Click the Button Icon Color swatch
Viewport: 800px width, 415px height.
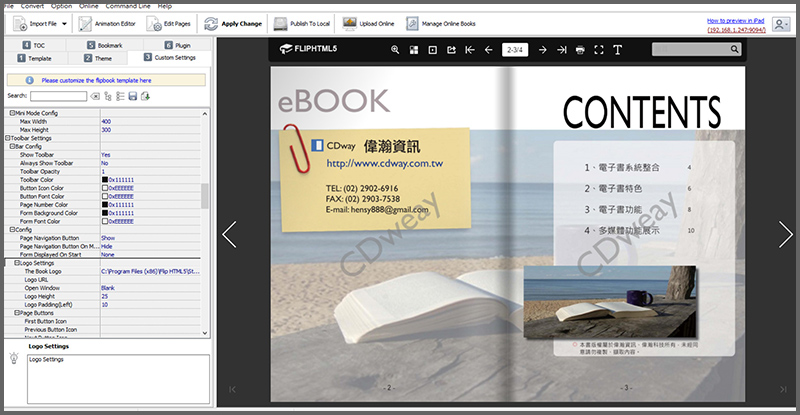tap(105, 188)
